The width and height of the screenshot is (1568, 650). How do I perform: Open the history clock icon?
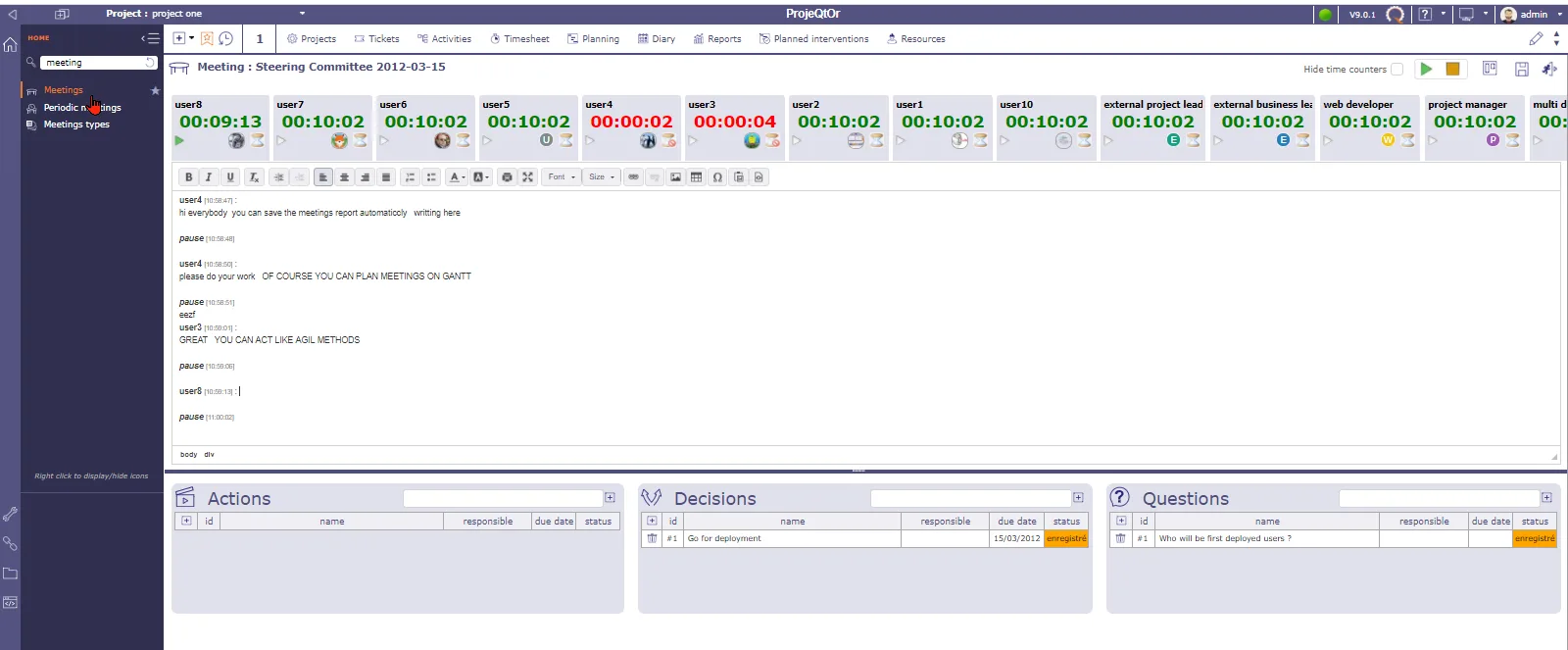[225, 38]
